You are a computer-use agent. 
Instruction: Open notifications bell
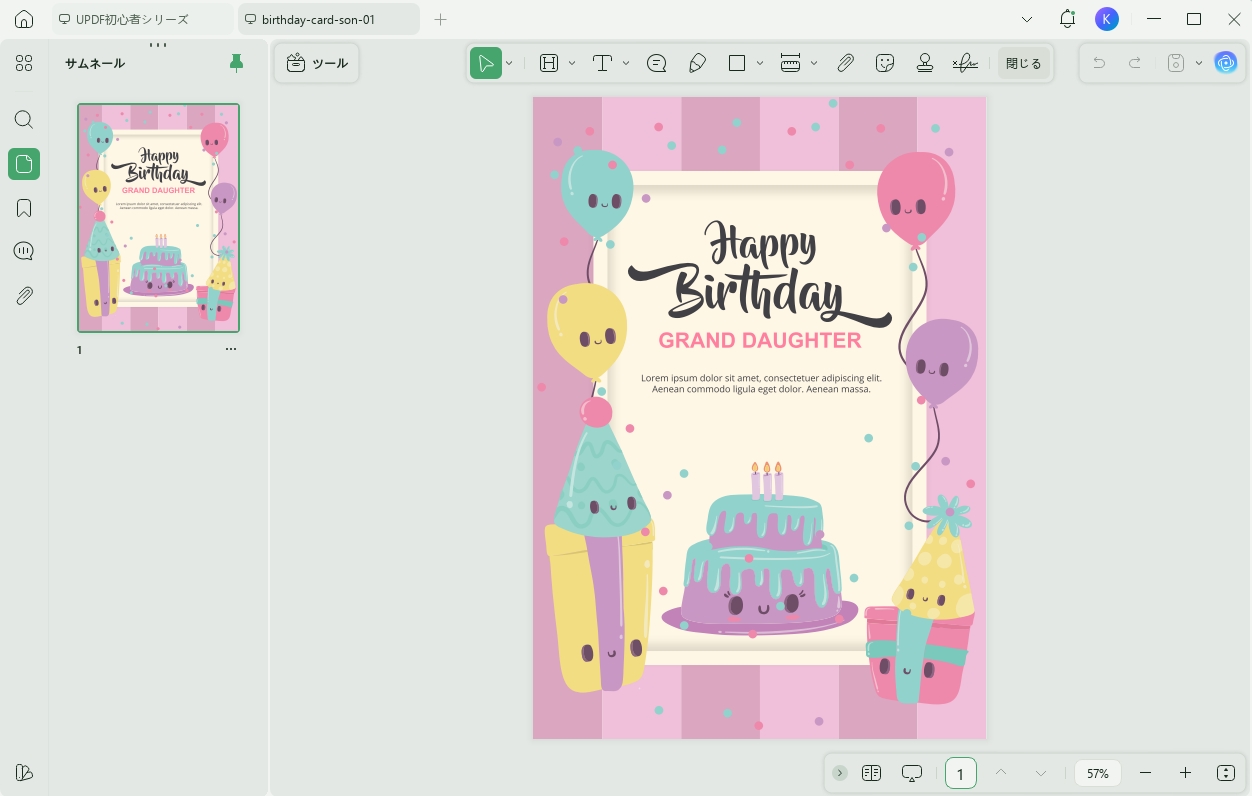1067,19
